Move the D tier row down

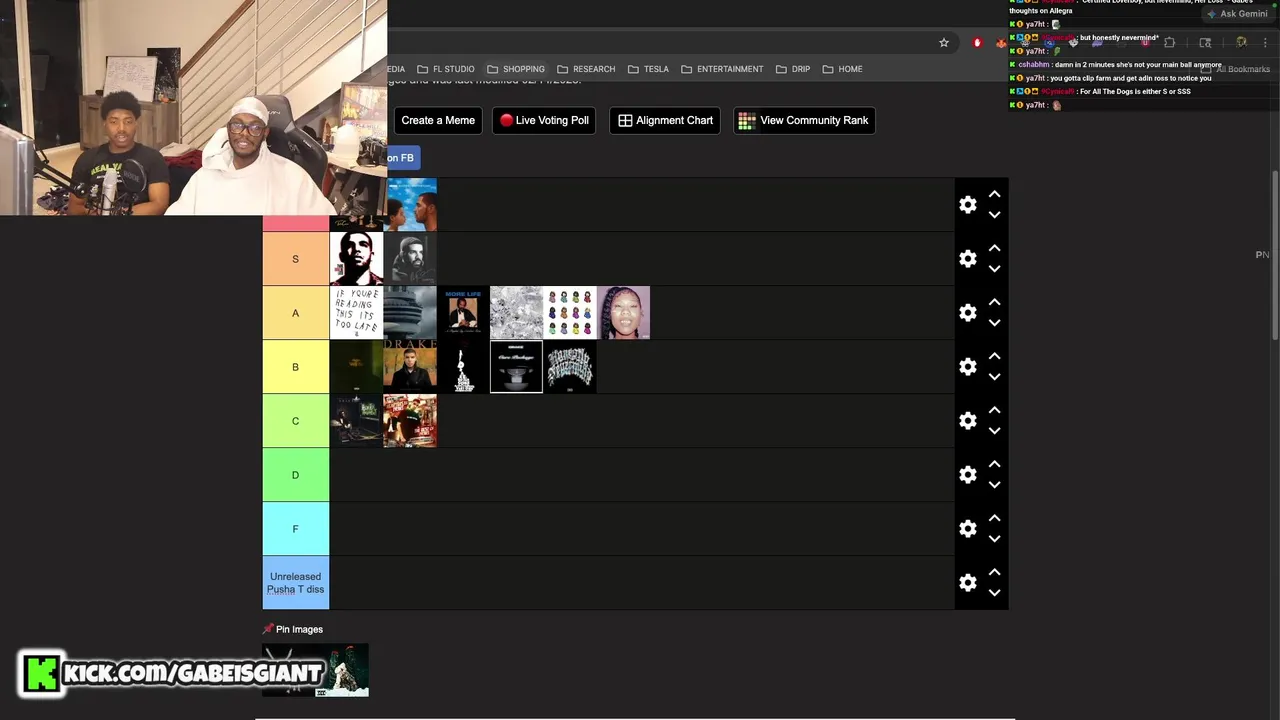(x=995, y=485)
